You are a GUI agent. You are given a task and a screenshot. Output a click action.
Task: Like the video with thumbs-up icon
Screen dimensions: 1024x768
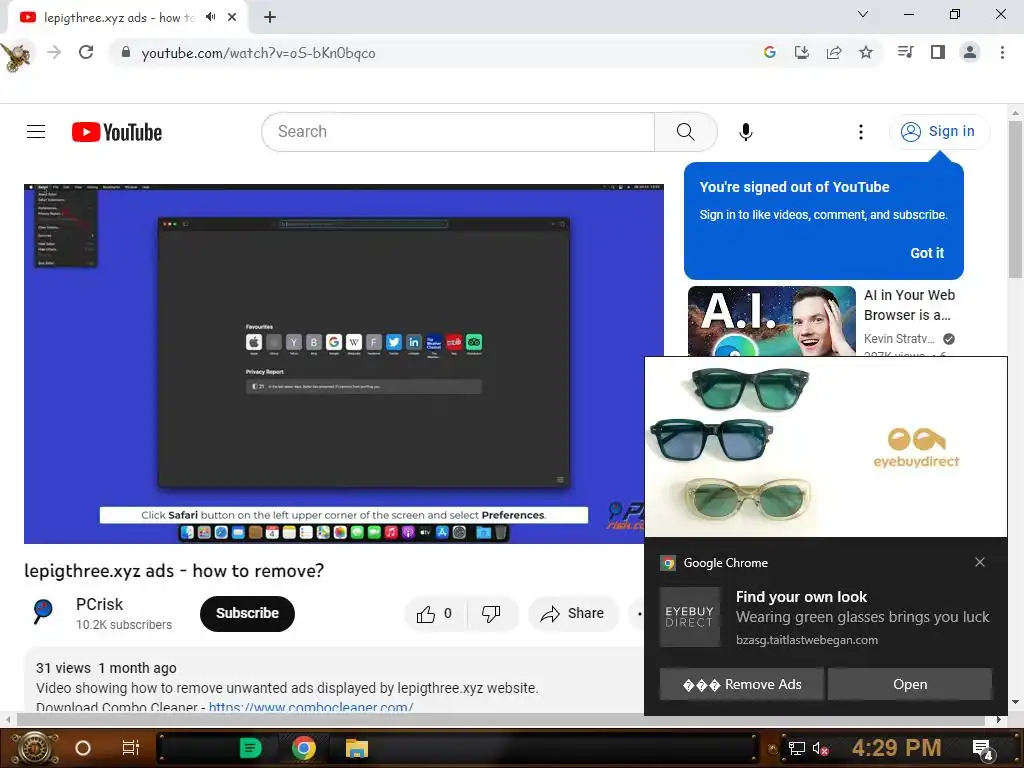point(436,613)
